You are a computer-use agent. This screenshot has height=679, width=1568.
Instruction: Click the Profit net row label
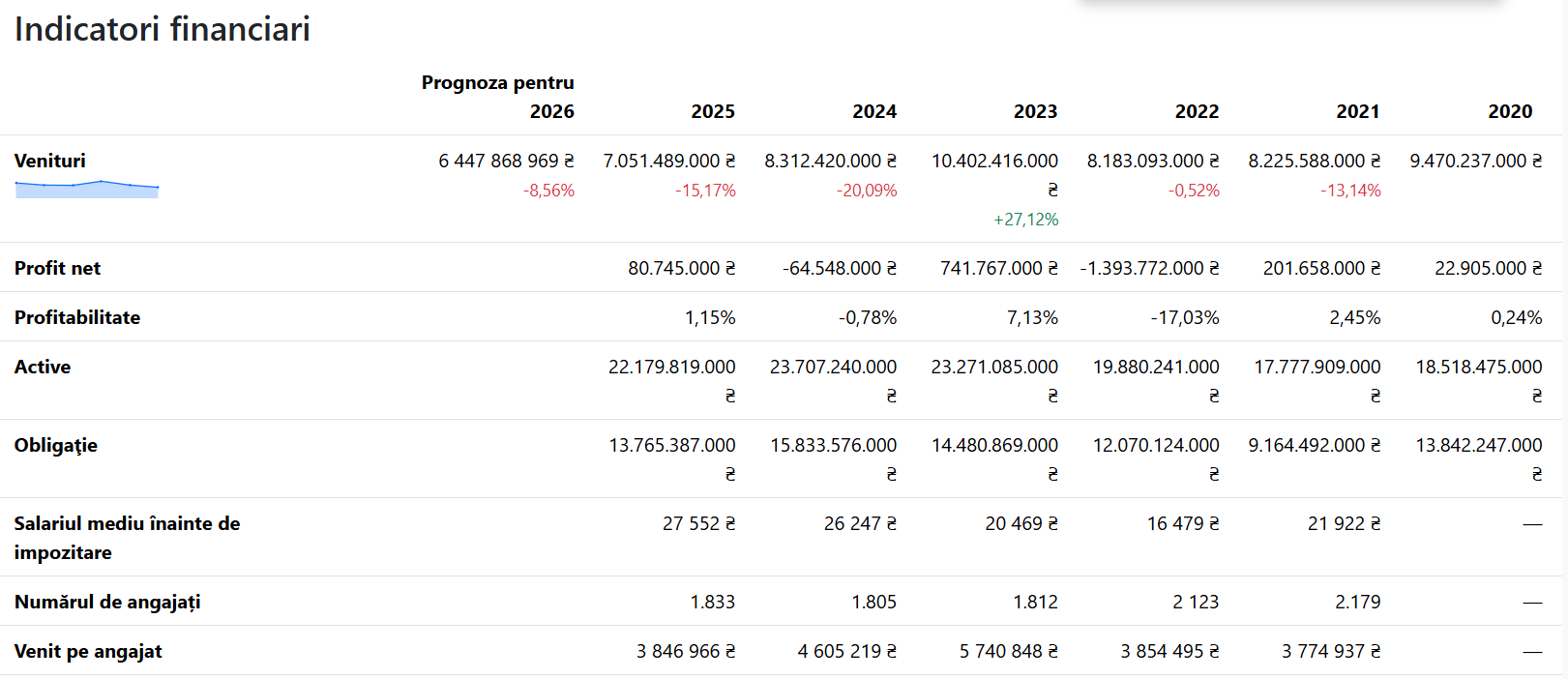[58, 268]
